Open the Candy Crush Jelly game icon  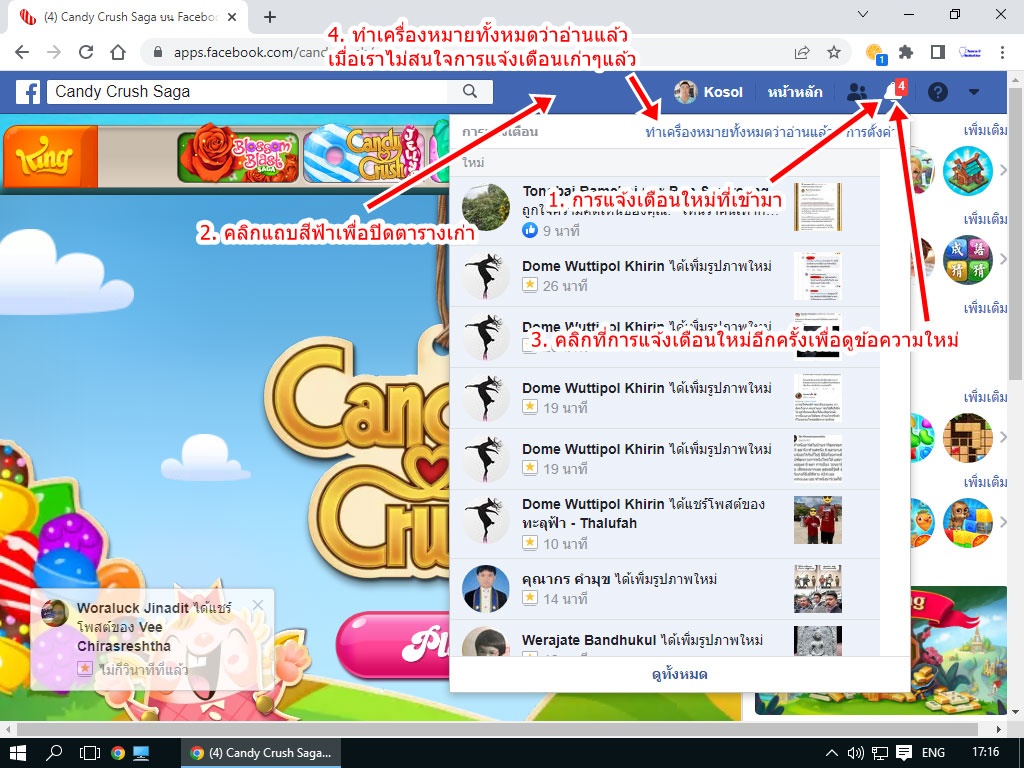click(363, 153)
